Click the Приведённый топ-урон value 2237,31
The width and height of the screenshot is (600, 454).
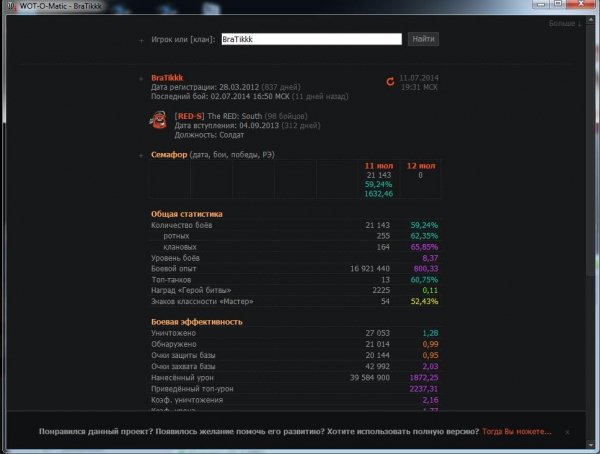click(424, 389)
